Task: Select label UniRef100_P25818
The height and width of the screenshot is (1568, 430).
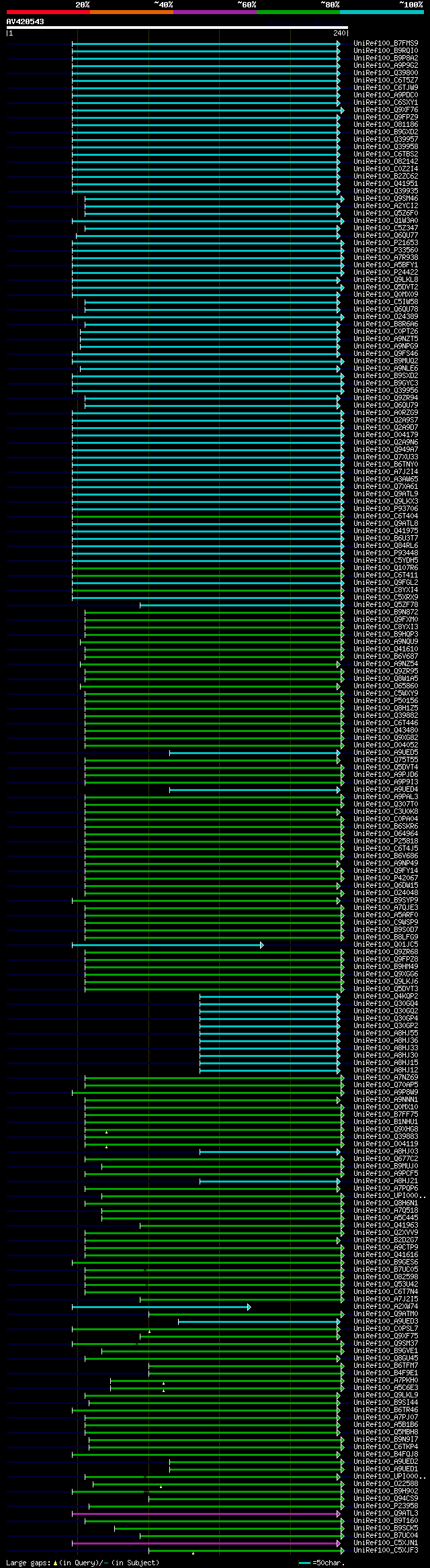Action: tap(386, 841)
